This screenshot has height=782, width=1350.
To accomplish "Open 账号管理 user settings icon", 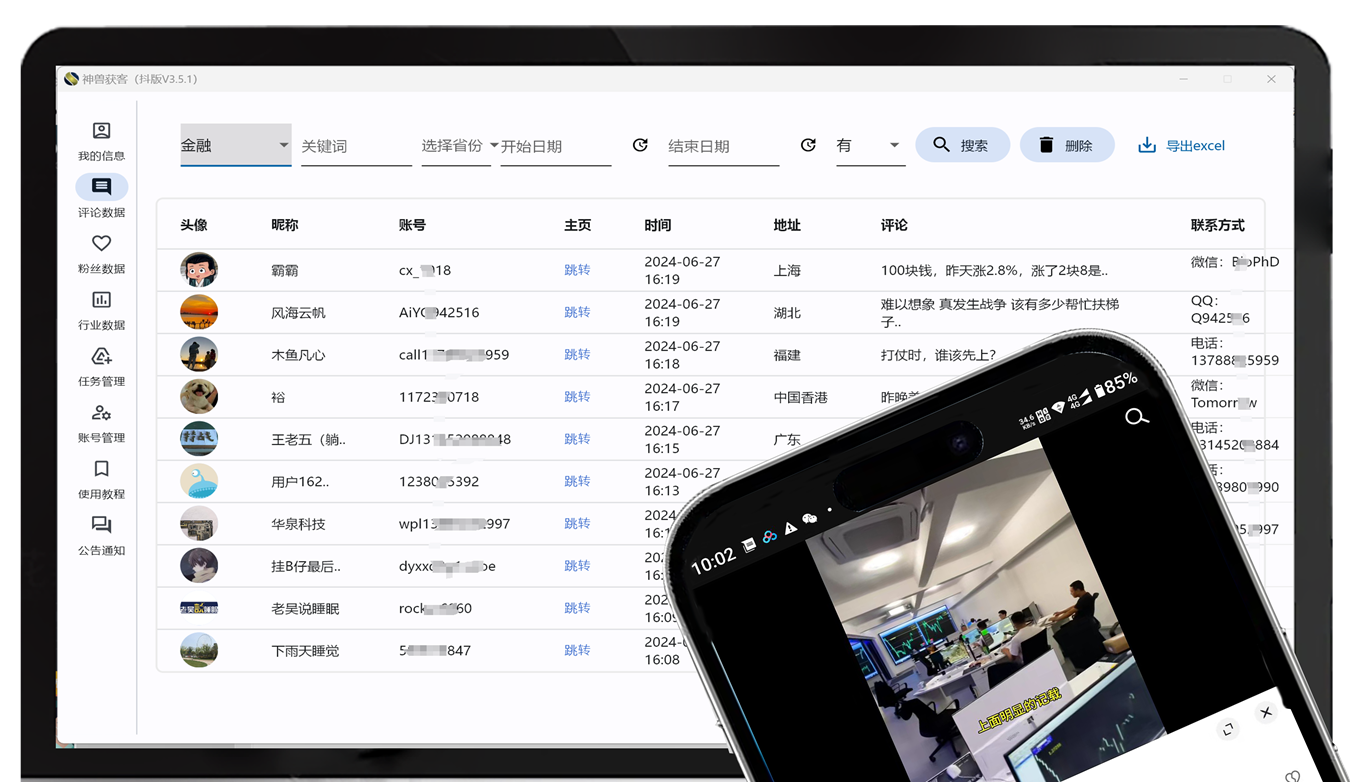I will pos(101,412).
